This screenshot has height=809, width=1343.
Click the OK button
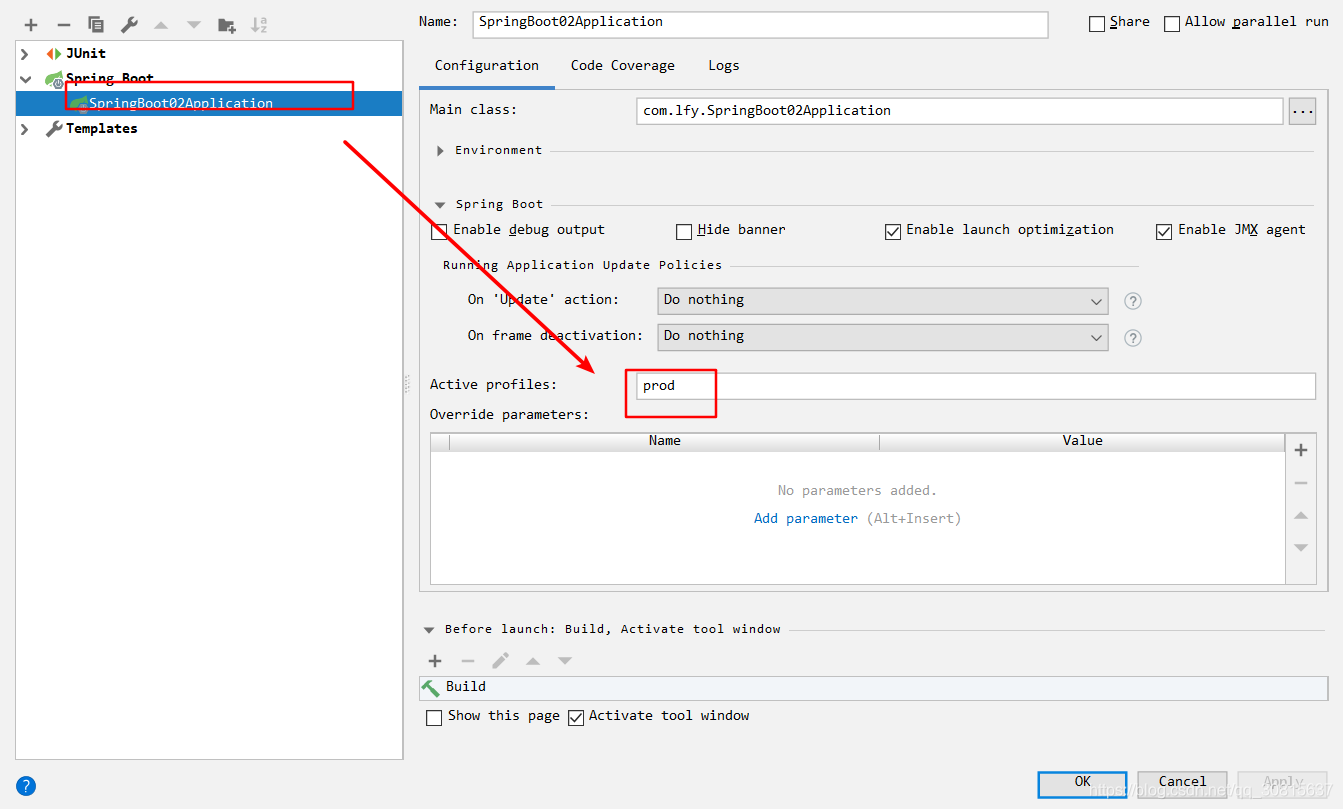(x=1082, y=783)
